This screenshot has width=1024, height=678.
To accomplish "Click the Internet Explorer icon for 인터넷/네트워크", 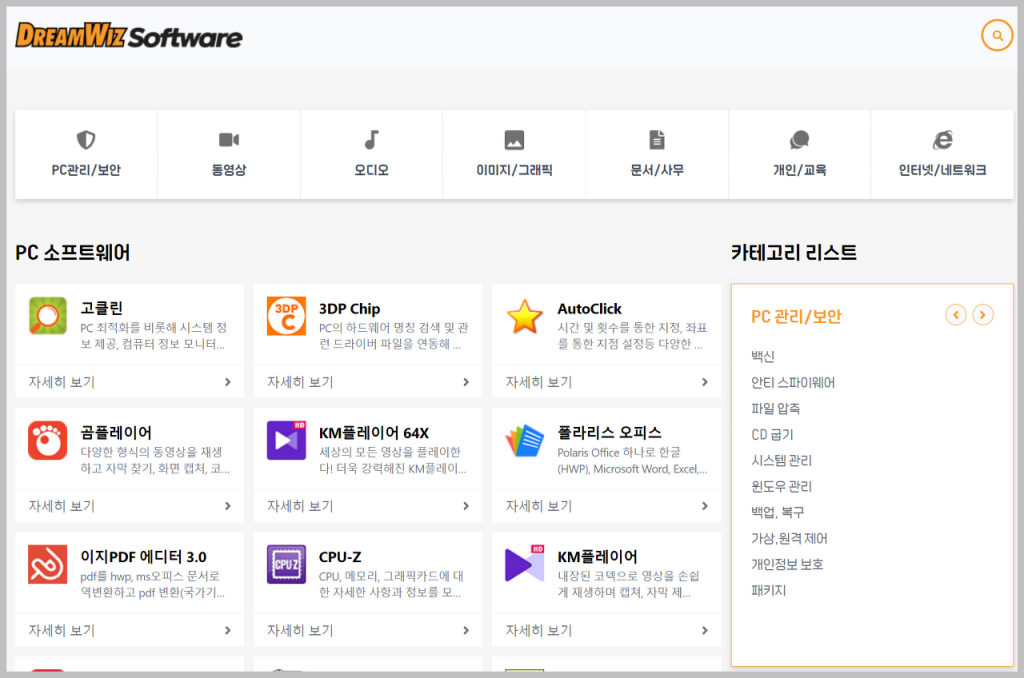I will point(942,139).
